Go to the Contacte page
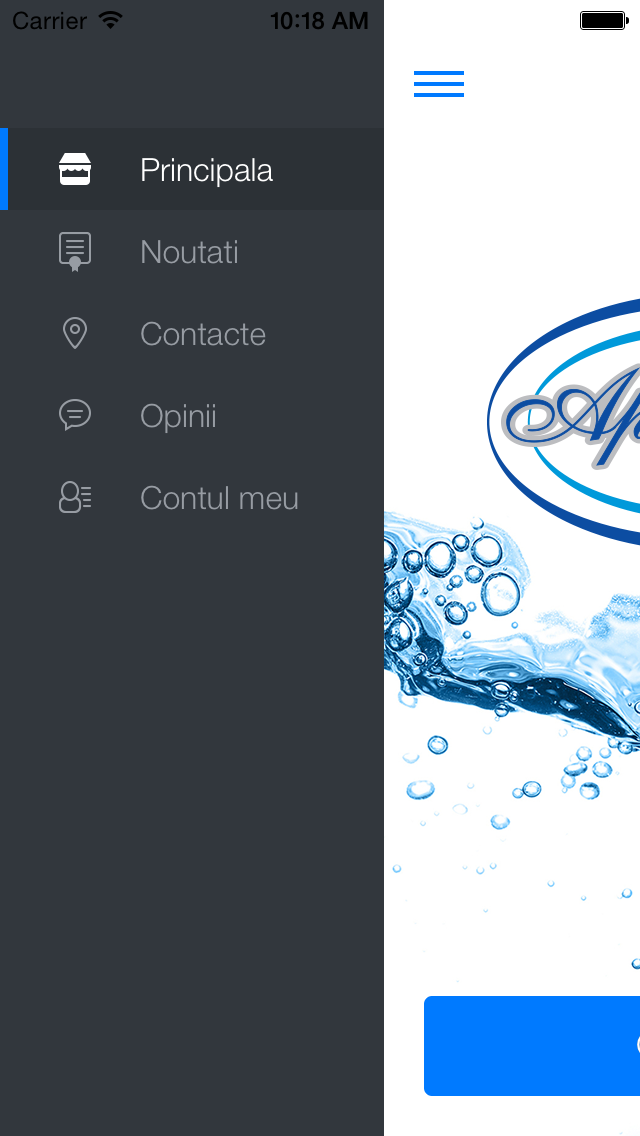Viewport: 640px width, 1136px height. [191, 333]
